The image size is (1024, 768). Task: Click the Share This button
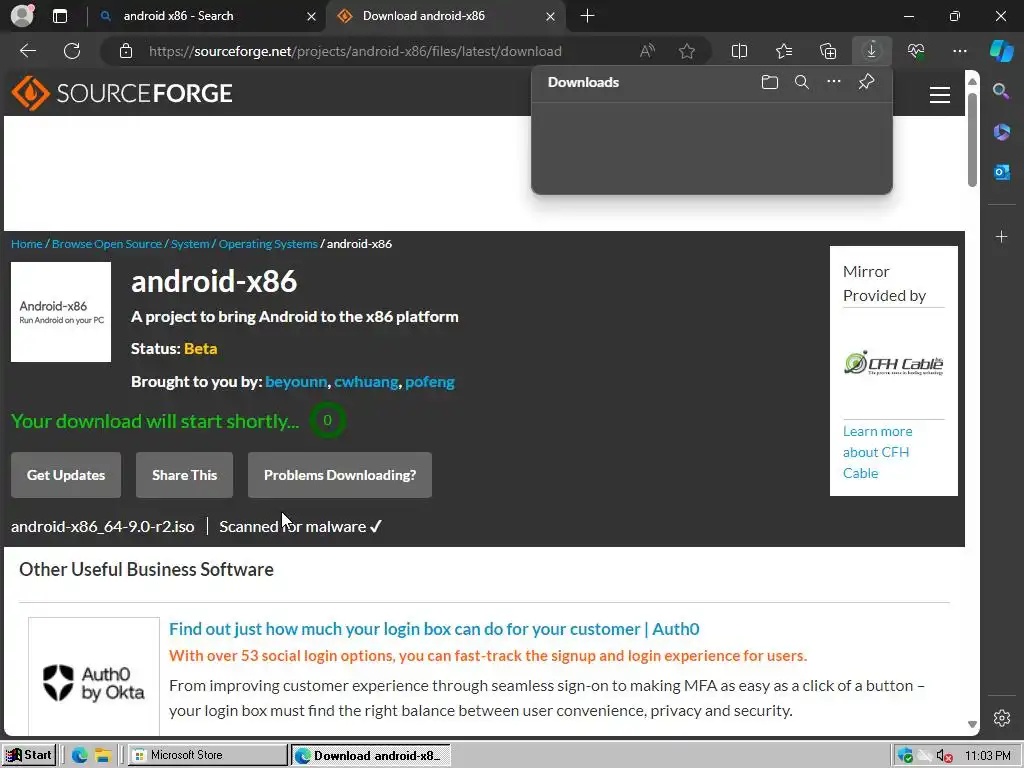click(x=184, y=475)
